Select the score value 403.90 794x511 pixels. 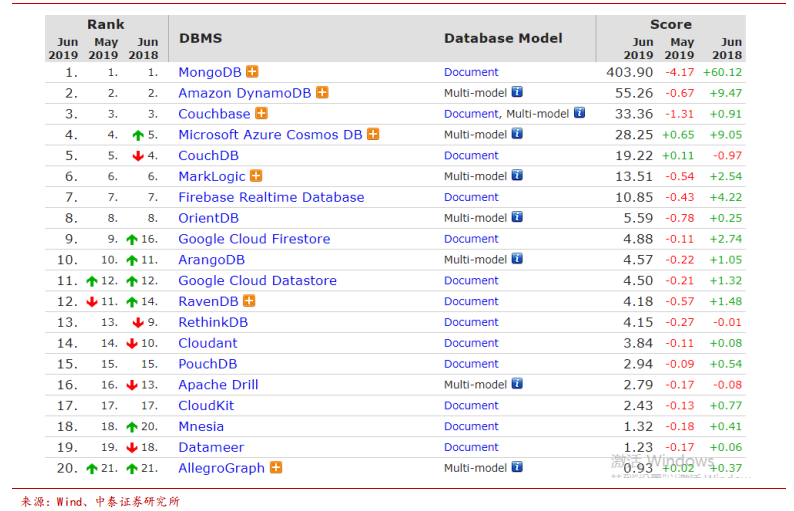point(630,72)
